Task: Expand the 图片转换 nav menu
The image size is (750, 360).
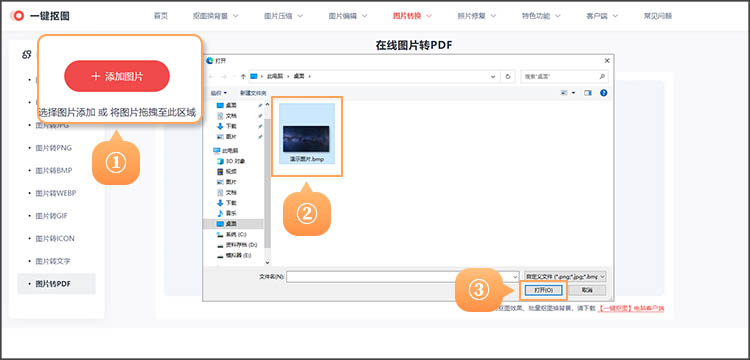Action: click(x=412, y=16)
